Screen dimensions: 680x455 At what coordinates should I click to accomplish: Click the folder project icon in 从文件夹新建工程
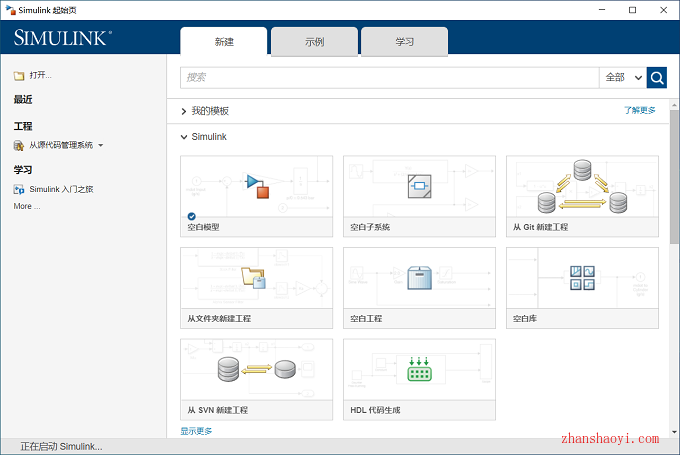click(x=254, y=278)
